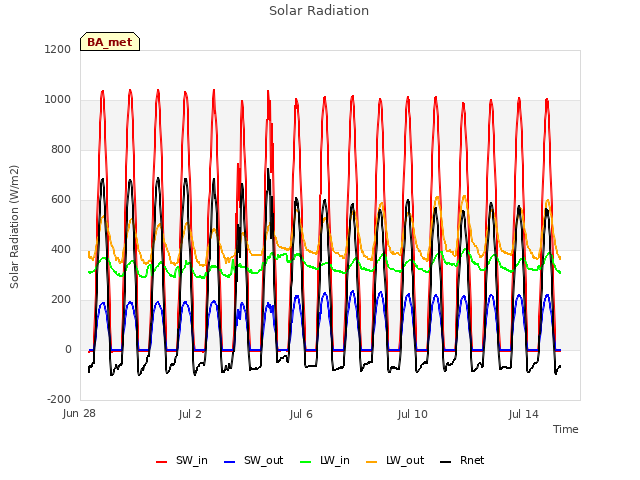Click the 1200 y-axis tick label
The image size is (640, 480).
tap(58, 49)
